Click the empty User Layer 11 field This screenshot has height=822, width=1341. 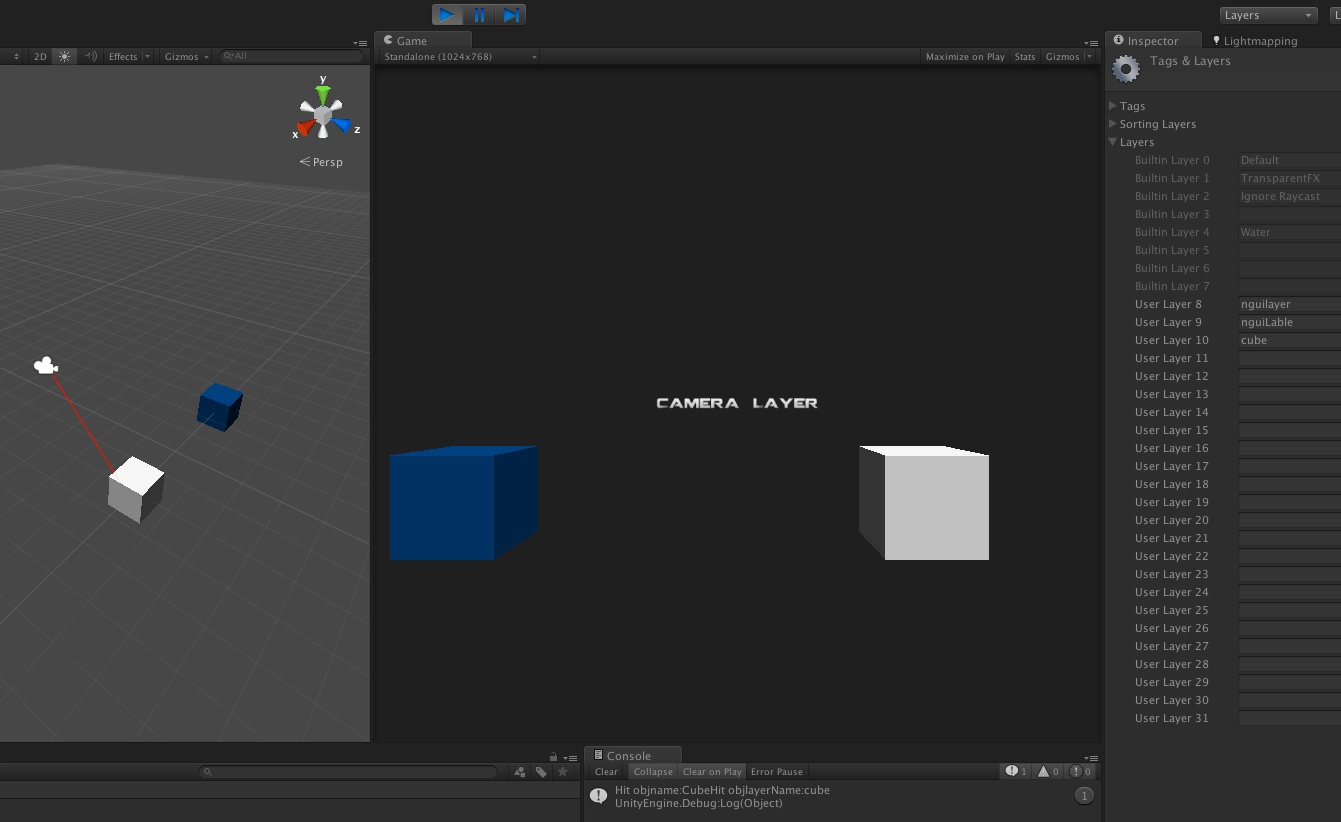pos(1289,358)
